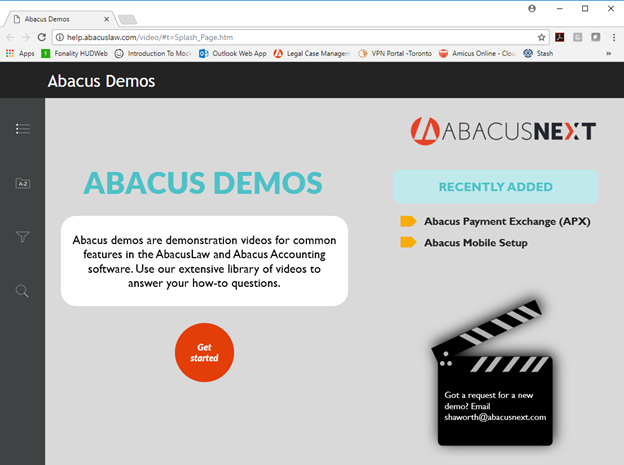Open the table of contents sidebar icon
624x465 pixels.
(23, 129)
